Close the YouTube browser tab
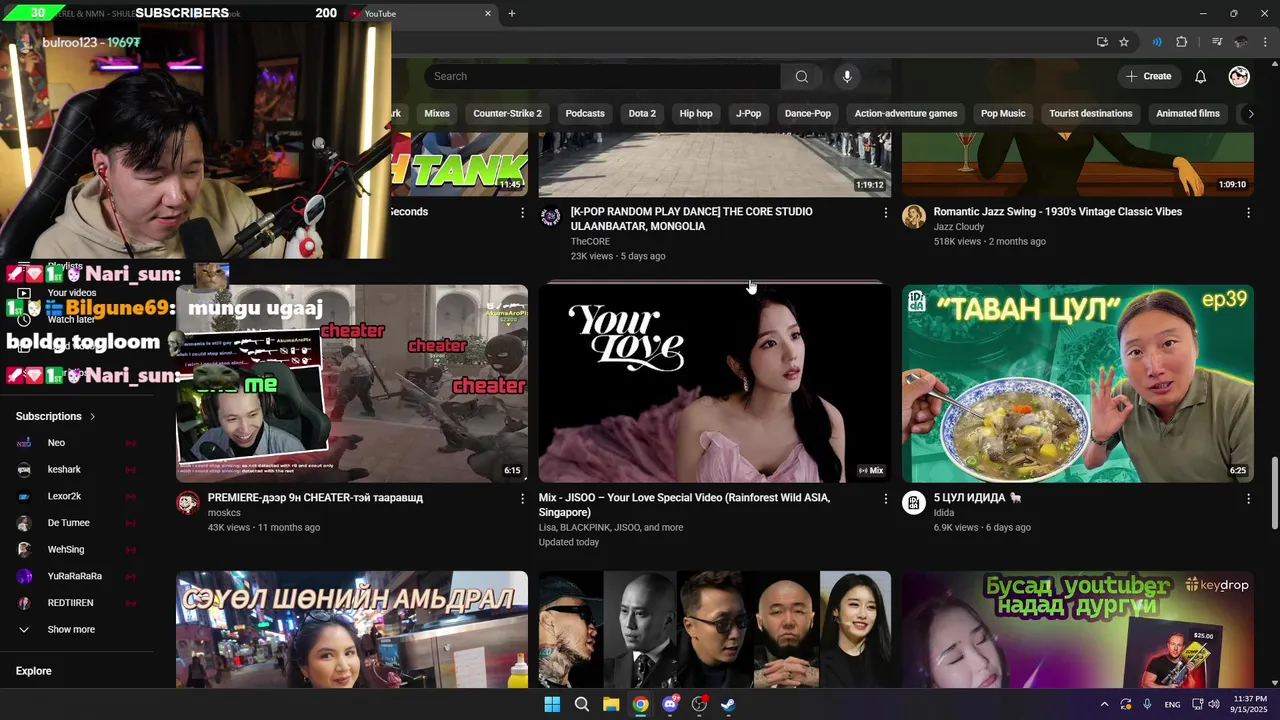The width and height of the screenshot is (1280, 720). tap(488, 13)
